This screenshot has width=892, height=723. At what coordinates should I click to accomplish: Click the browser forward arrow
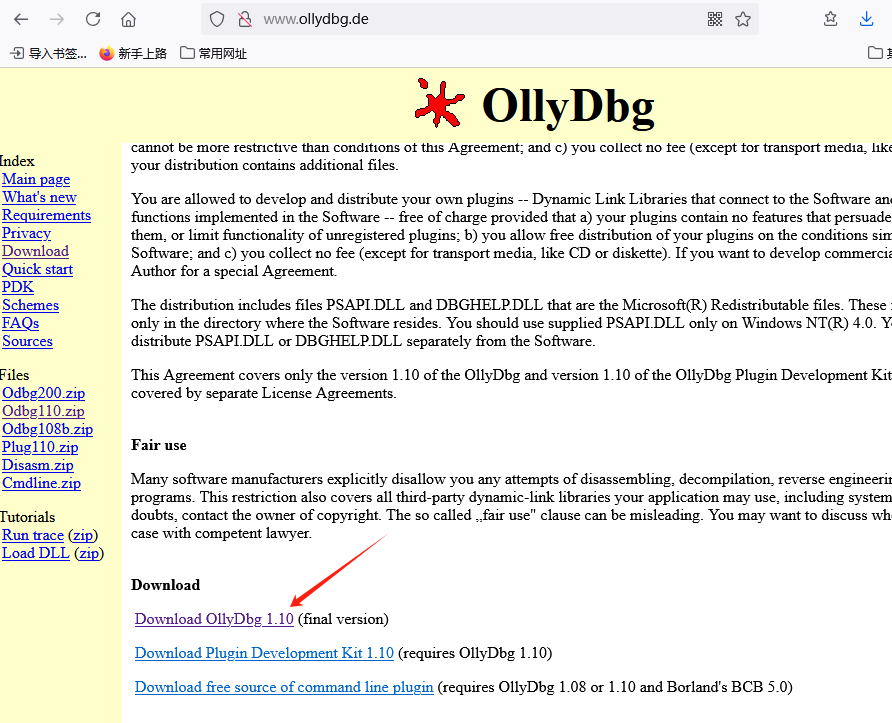tap(57, 19)
